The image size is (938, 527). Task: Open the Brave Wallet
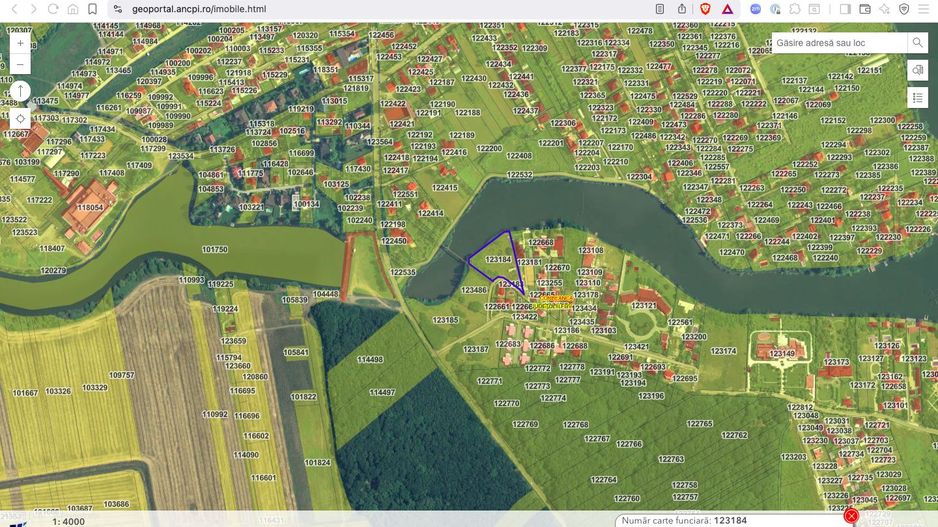point(865,9)
